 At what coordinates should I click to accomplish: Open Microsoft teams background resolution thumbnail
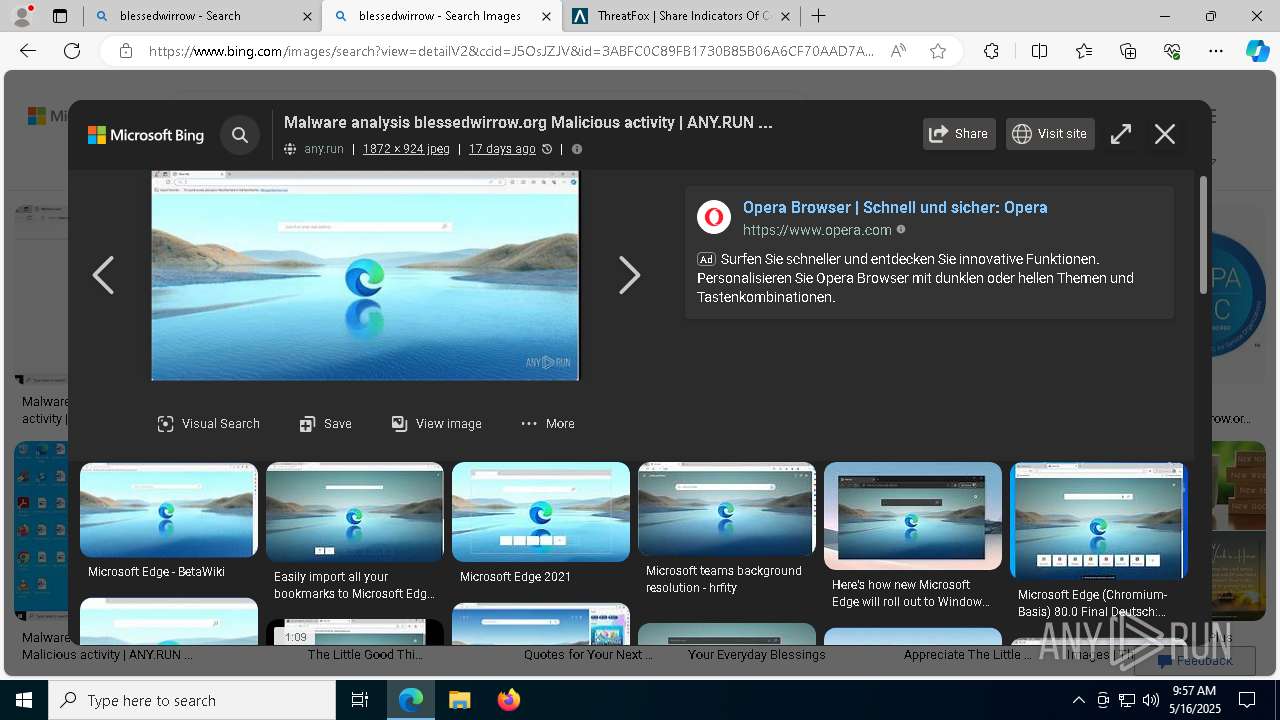pyautogui.click(x=727, y=509)
